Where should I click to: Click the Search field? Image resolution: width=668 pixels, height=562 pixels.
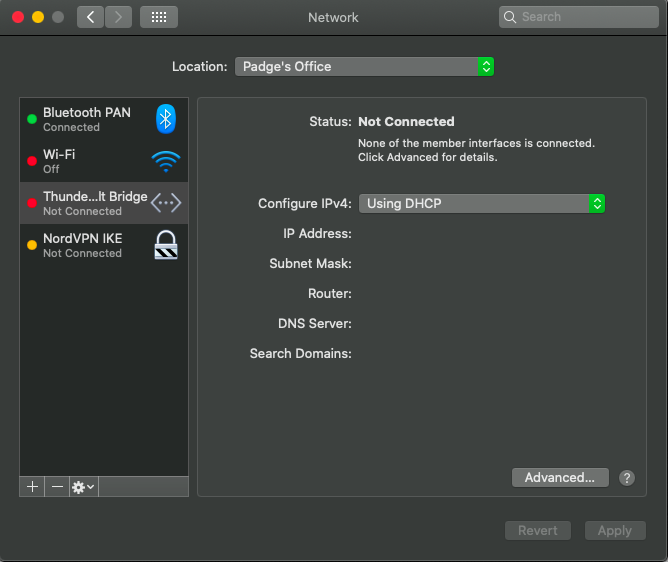[579, 17]
